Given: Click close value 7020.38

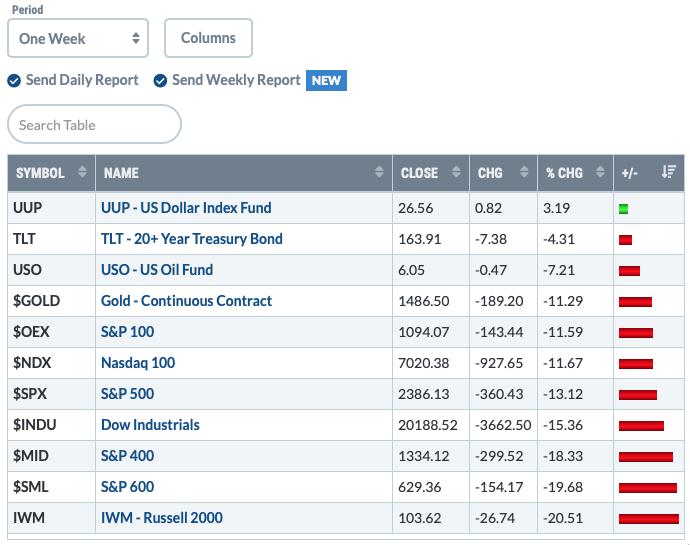Looking at the screenshot, I should [x=423, y=363].
